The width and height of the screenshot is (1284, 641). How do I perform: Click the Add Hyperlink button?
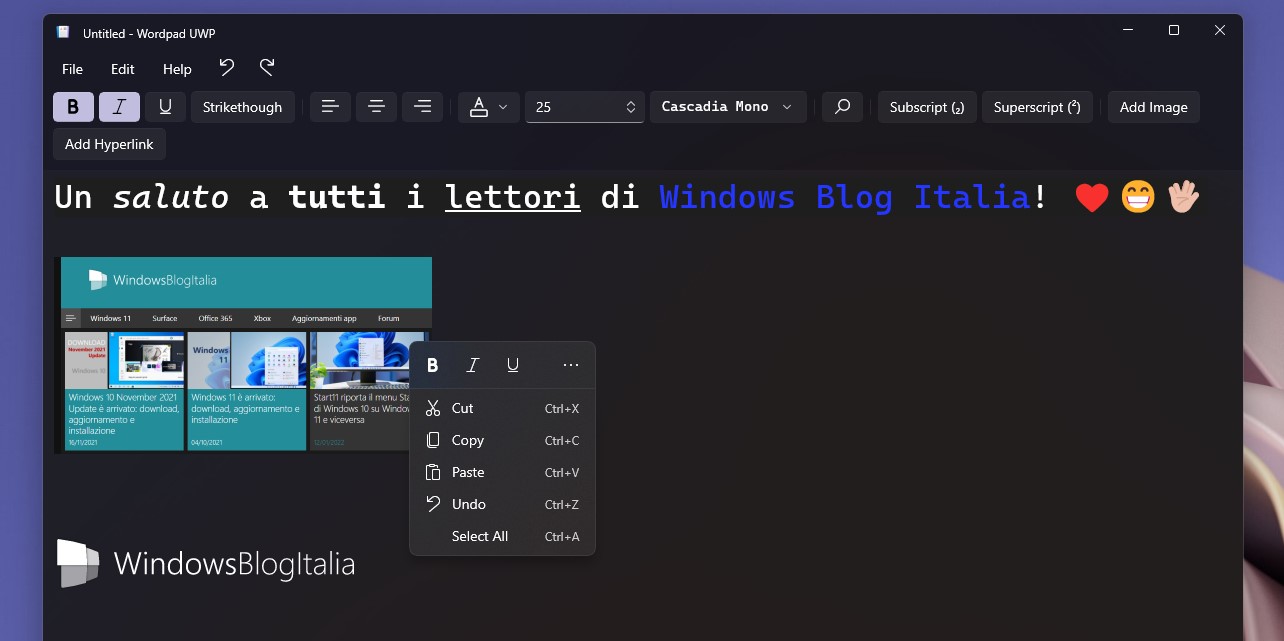pos(109,144)
